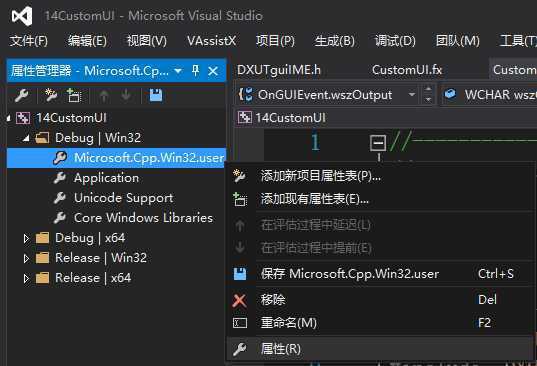
Task: Open the 编辑(E) menu
Action: coord(87,41)
